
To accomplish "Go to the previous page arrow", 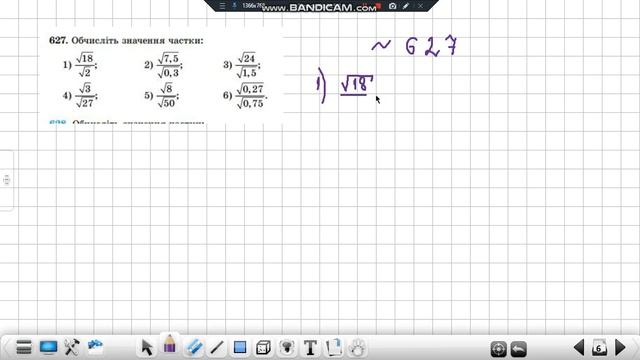I will 579,347.
